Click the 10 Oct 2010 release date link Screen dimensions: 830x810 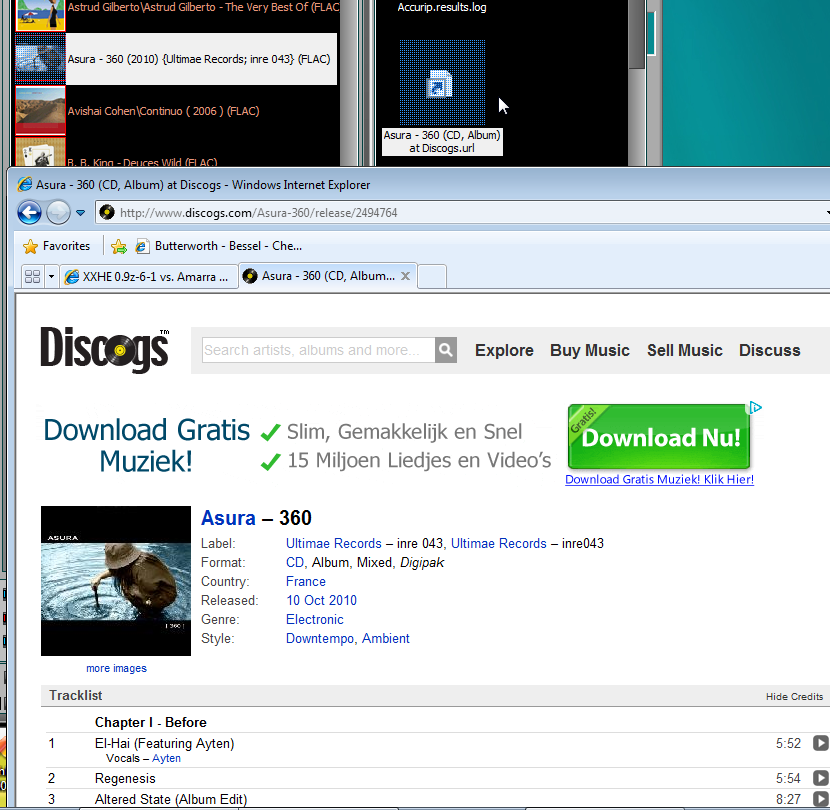click(x=321, y=601)
